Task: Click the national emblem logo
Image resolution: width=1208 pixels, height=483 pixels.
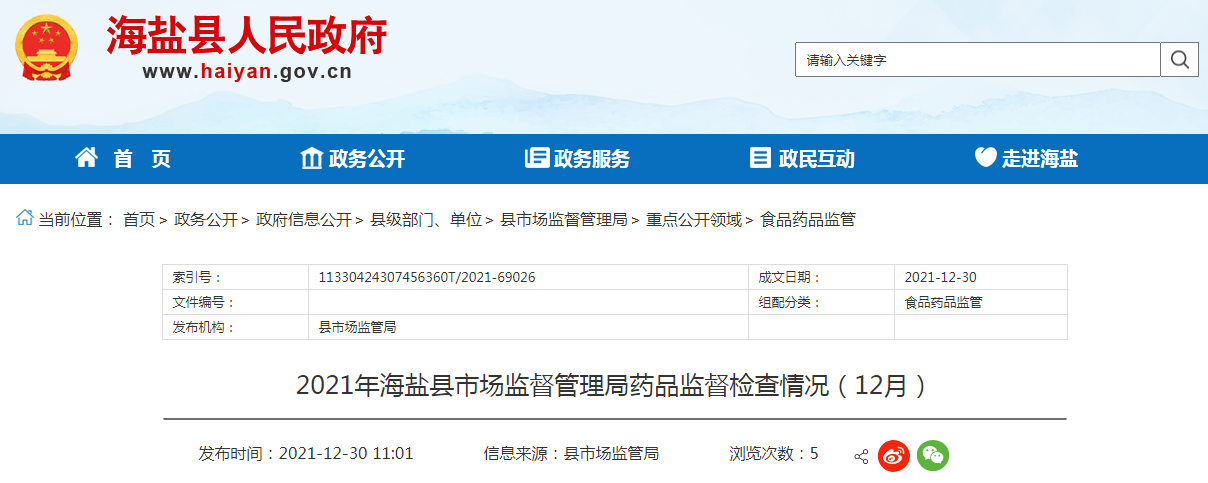Action: (x=46, y=47)
